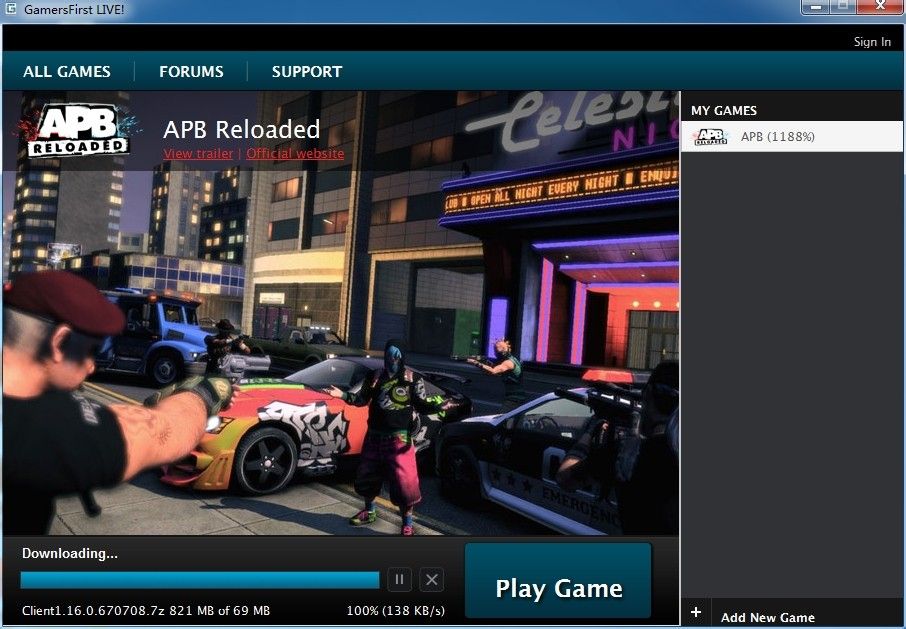Click the Play Game button
The height and width of the screenshot is (629, 906).
[558, 580]
